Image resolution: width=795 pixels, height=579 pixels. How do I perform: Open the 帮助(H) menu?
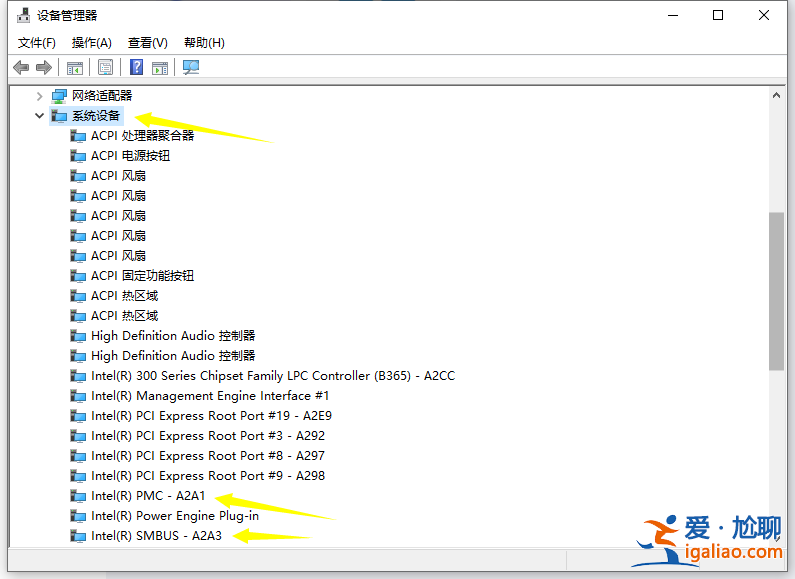click(204, 43)
